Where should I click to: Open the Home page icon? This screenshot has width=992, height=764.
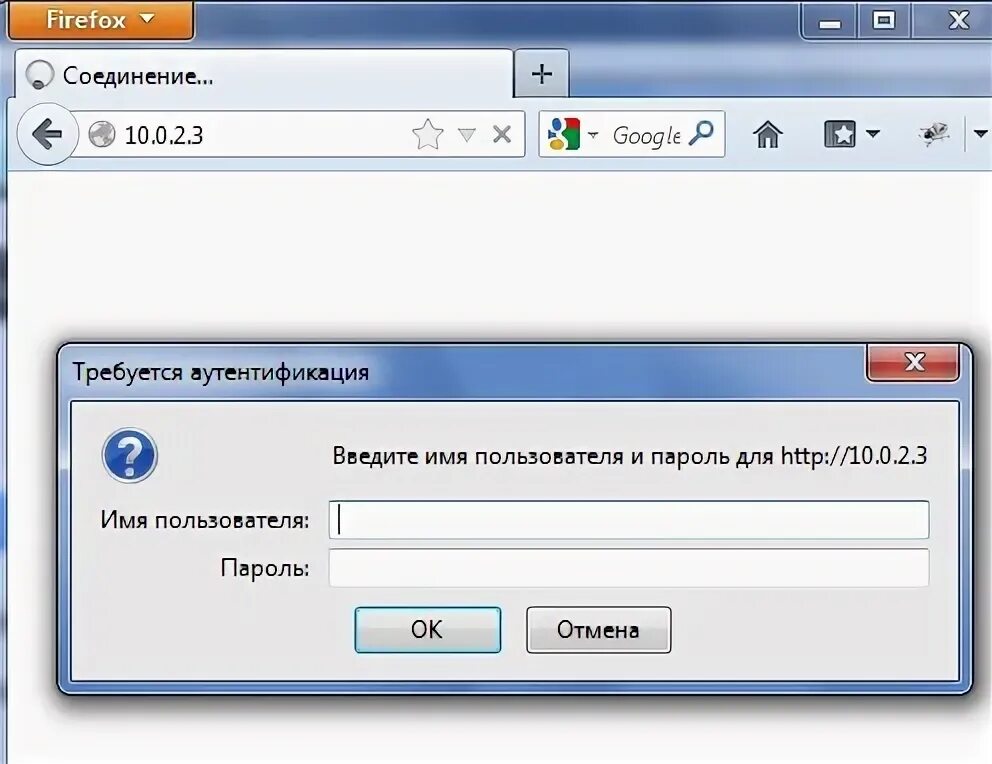click(767, 134)
